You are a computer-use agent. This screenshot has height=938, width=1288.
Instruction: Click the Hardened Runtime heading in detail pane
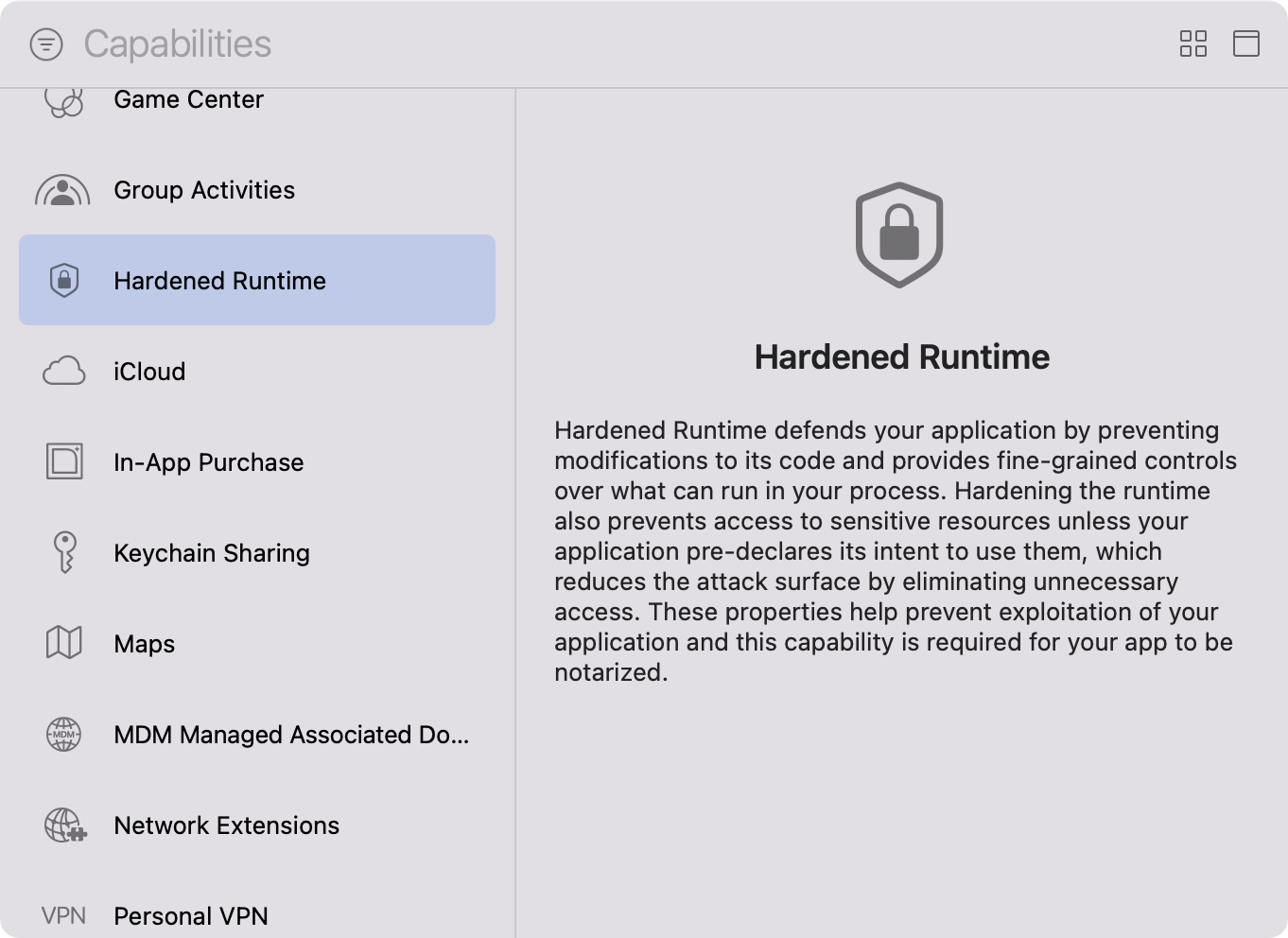click(902, 356)
